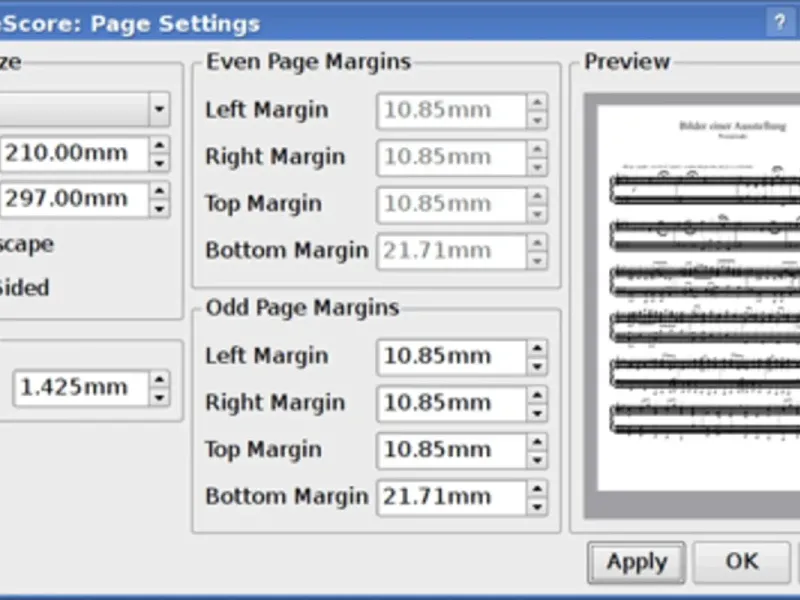
Task: Toggle the Two Sided option
Action: point(25,288)
